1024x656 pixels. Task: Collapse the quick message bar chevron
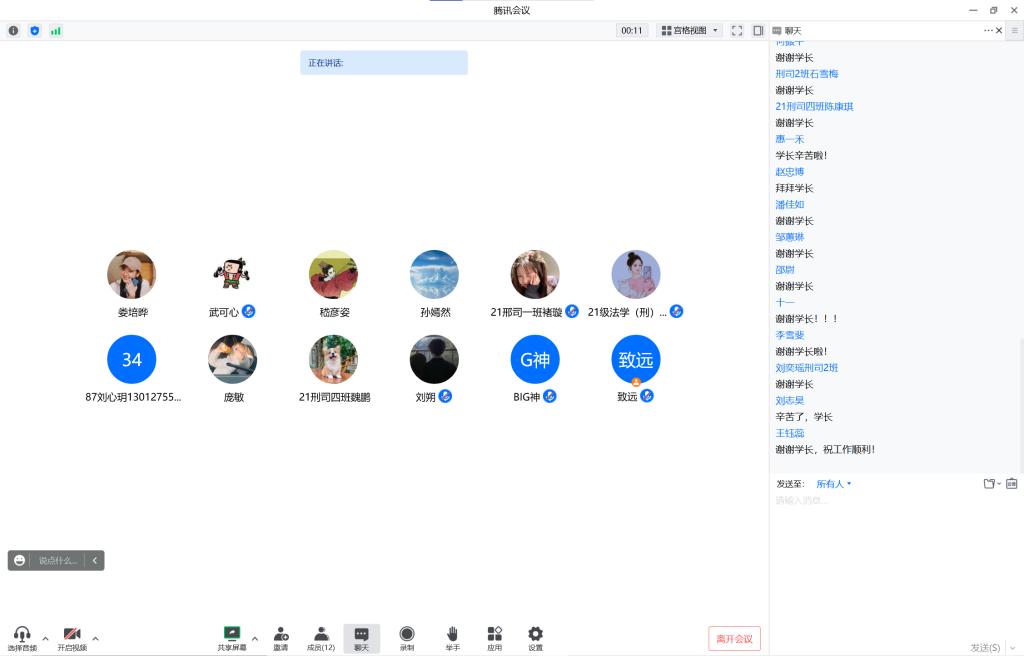coord(95,561)
